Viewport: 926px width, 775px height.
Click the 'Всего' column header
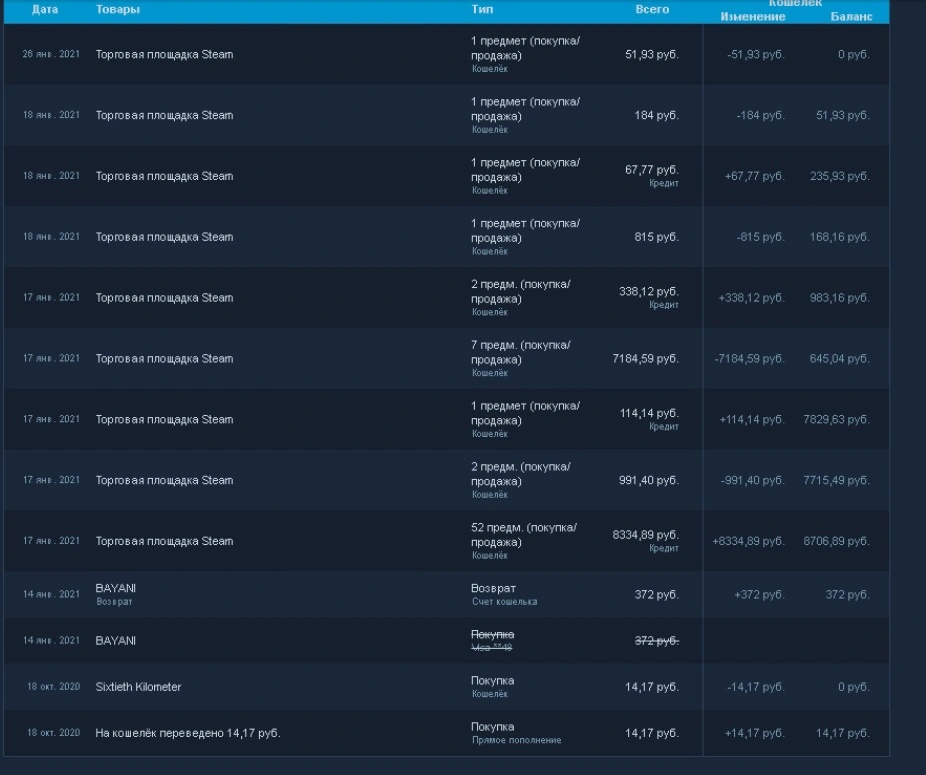pyautogui.click(x=652, y=9)
